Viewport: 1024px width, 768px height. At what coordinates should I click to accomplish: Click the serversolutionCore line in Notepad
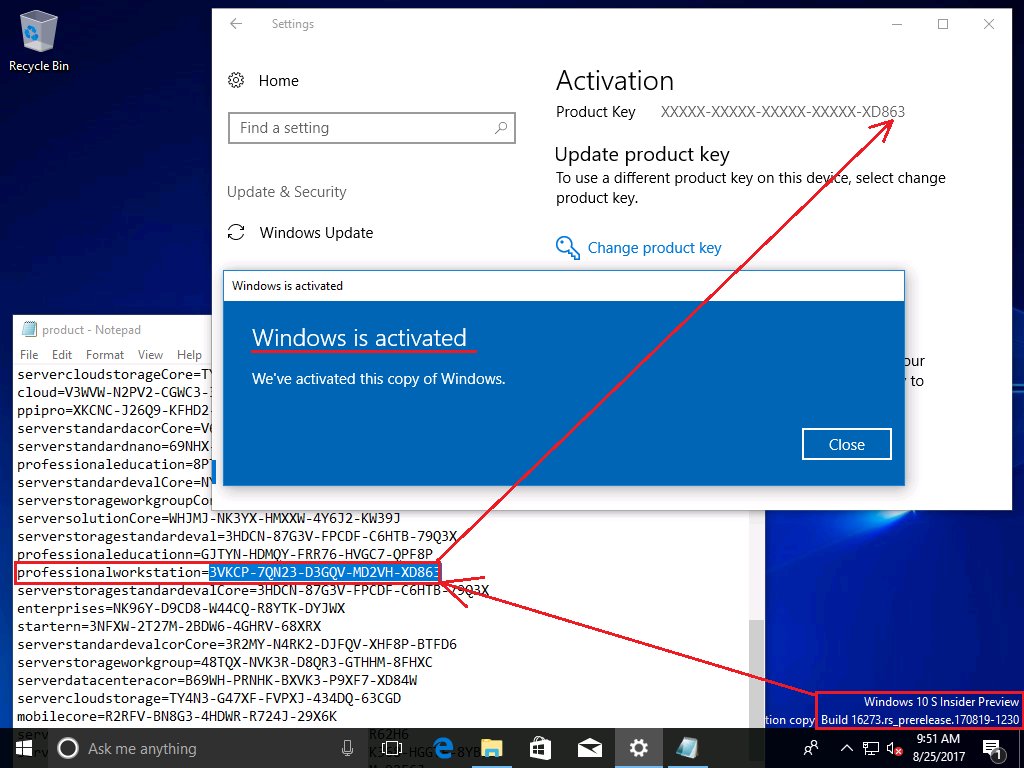tap(209, 519)
